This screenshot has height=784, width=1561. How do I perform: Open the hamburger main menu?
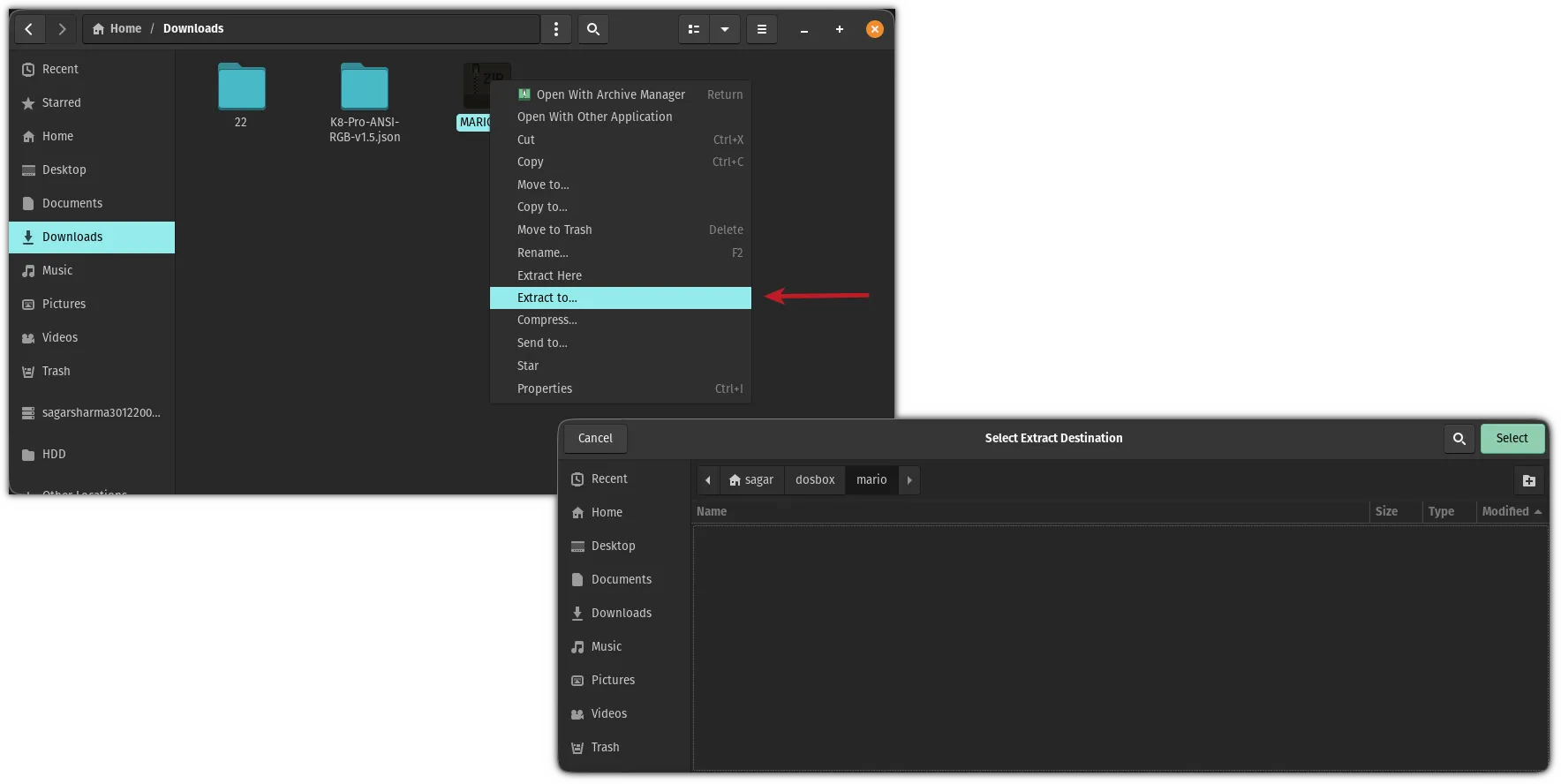761,29
